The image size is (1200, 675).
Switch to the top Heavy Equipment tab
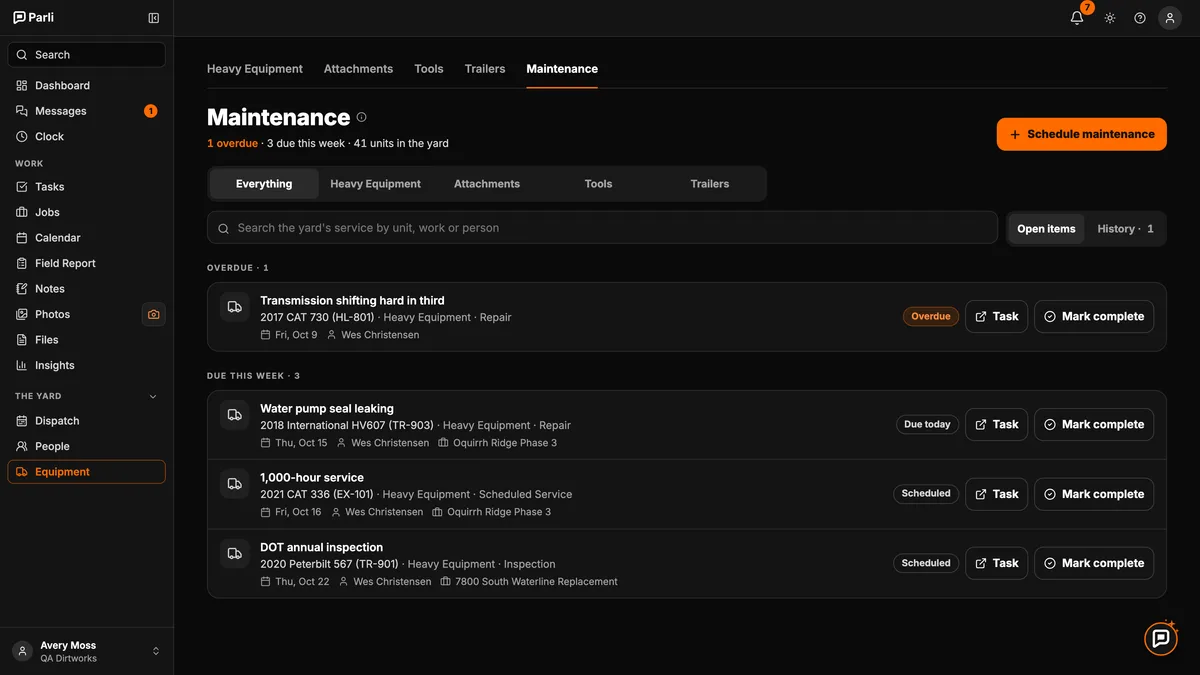(255, 69)
